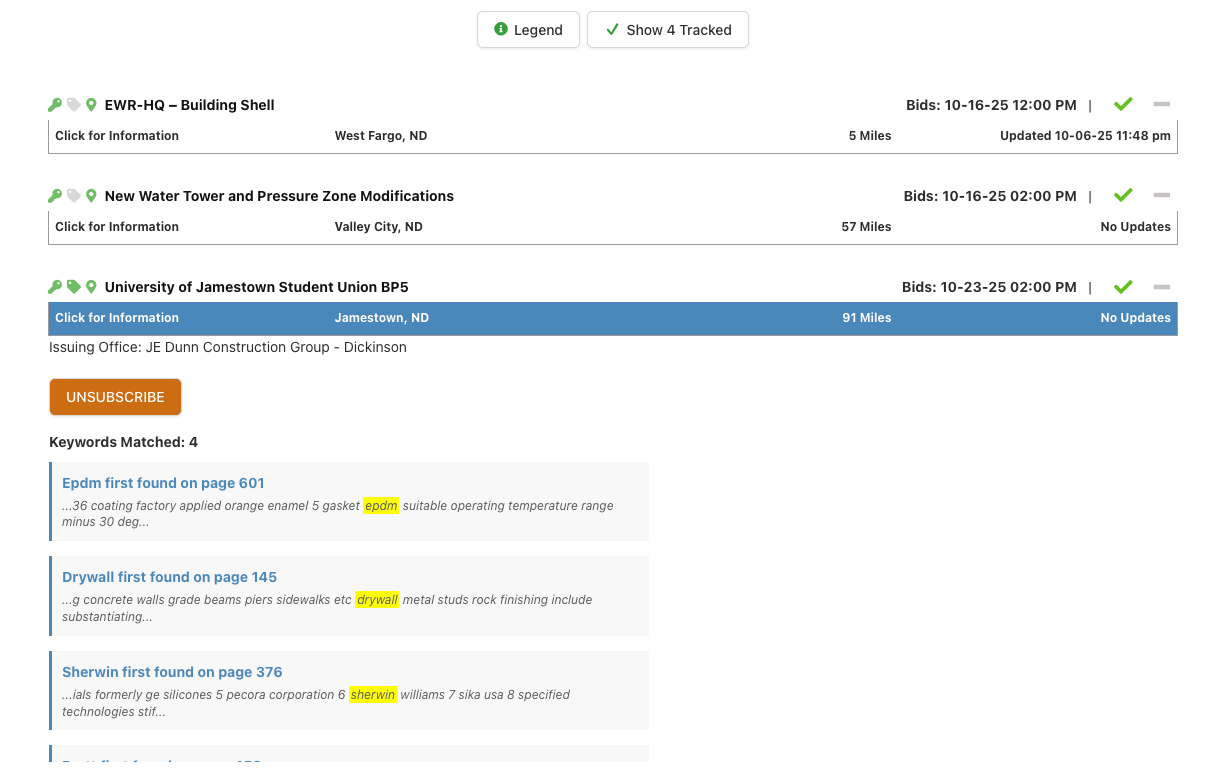Screen dimensions: 1229x773
Task: Click green tag icon for University of Jamestown
Action: [x=73, y=287]
